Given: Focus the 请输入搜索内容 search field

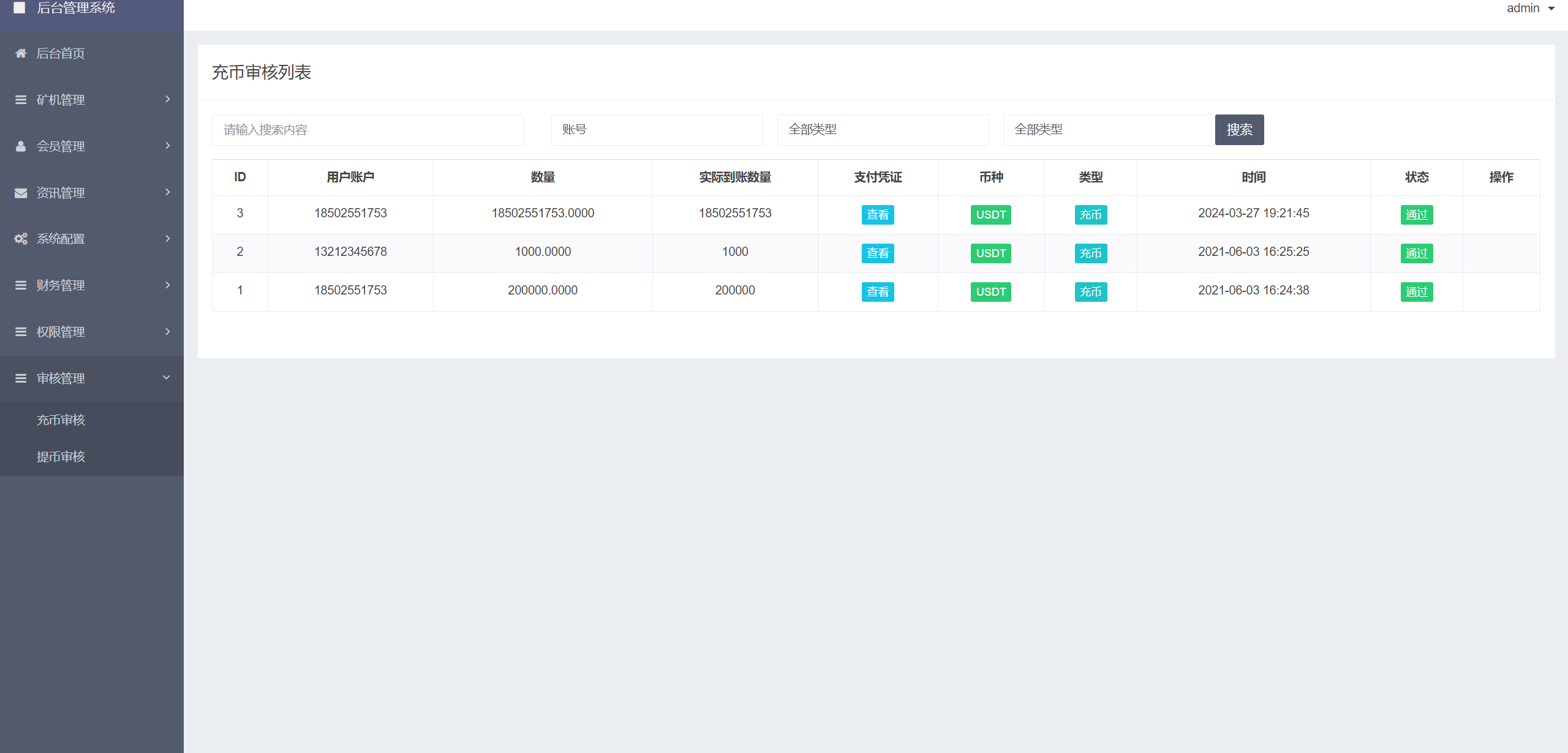Looking at the screenshot, I should tap(367, 130).
